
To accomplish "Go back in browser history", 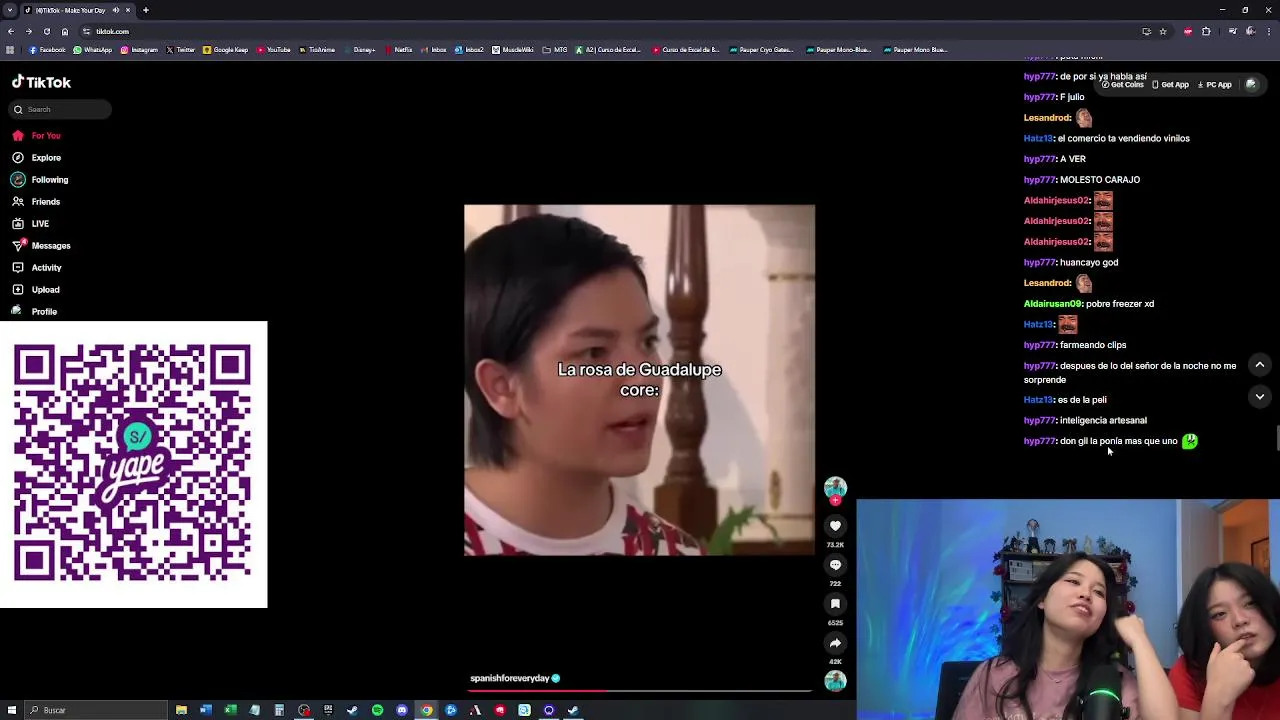I will point(10,31).
